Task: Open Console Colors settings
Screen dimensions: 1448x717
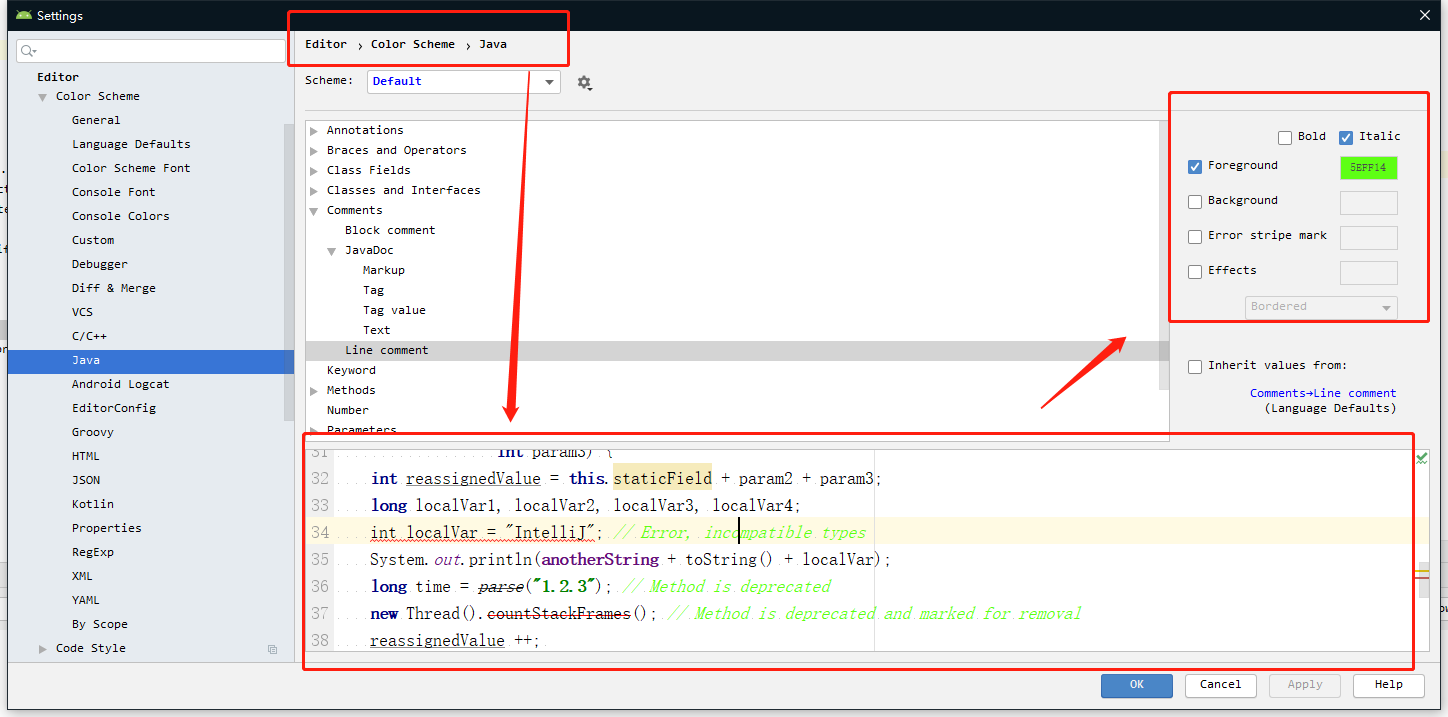Action: 121,216
